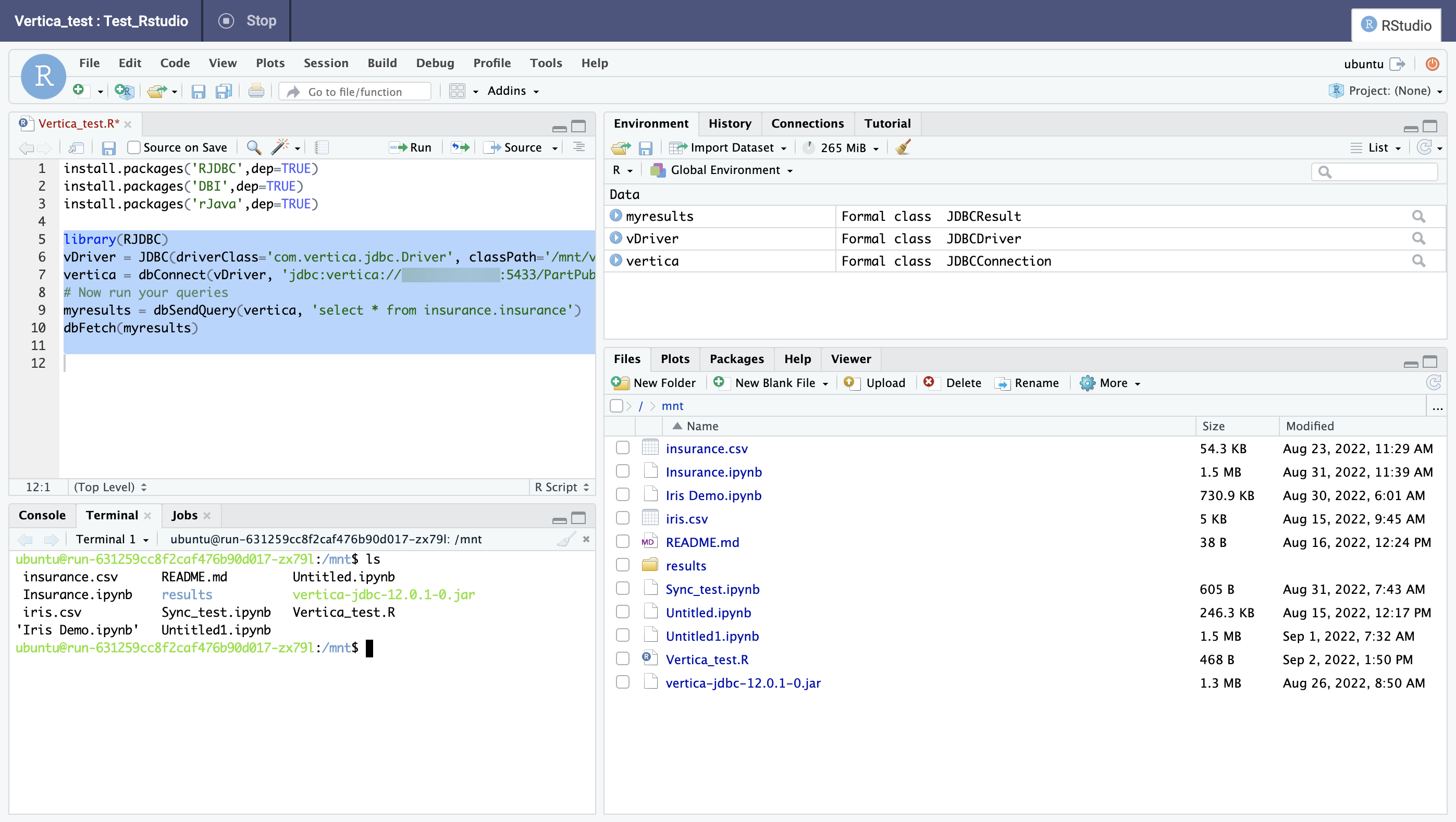Tick the results folder checkbox

pyautogui.click(x=622, y=565)
